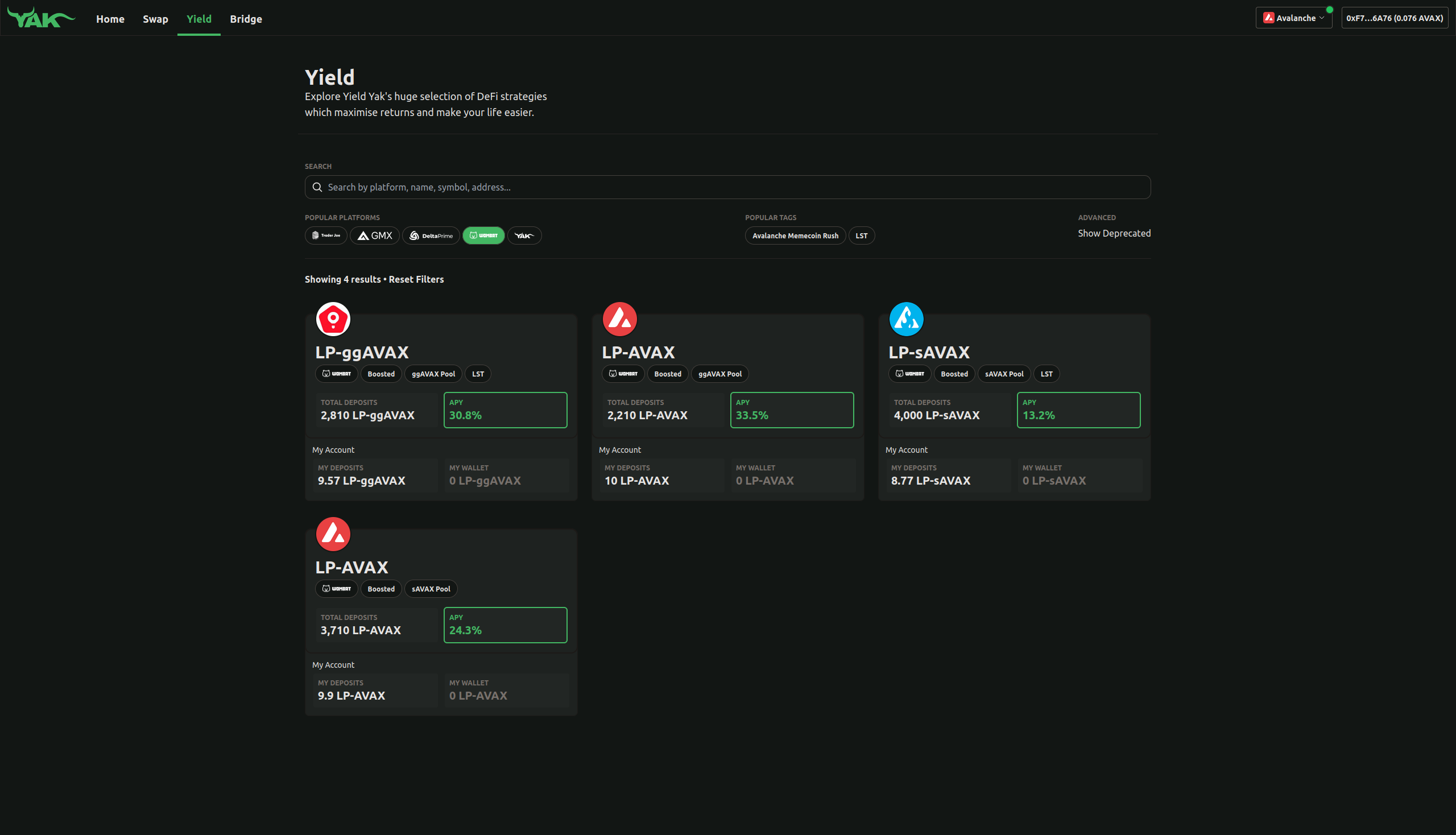Click Boosted tag on LP-sAVAX card
Image resolution: width=1456 pixels, height=835 pixels.
[x=954, y=374]
